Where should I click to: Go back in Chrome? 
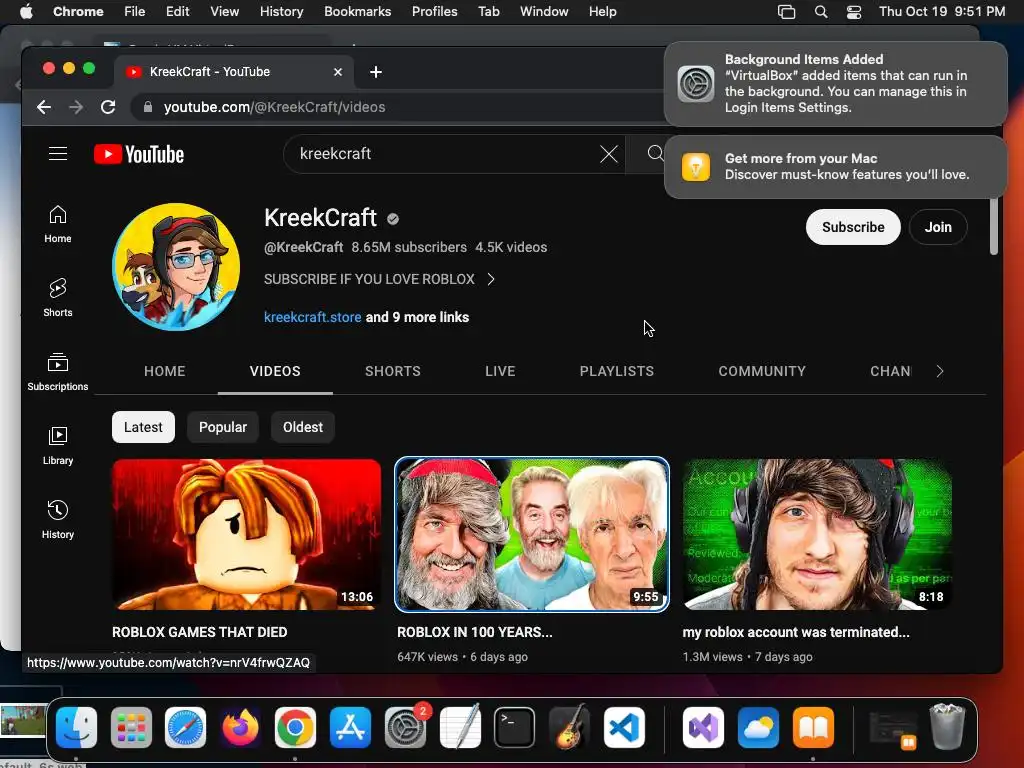click(x=44, y=107)
